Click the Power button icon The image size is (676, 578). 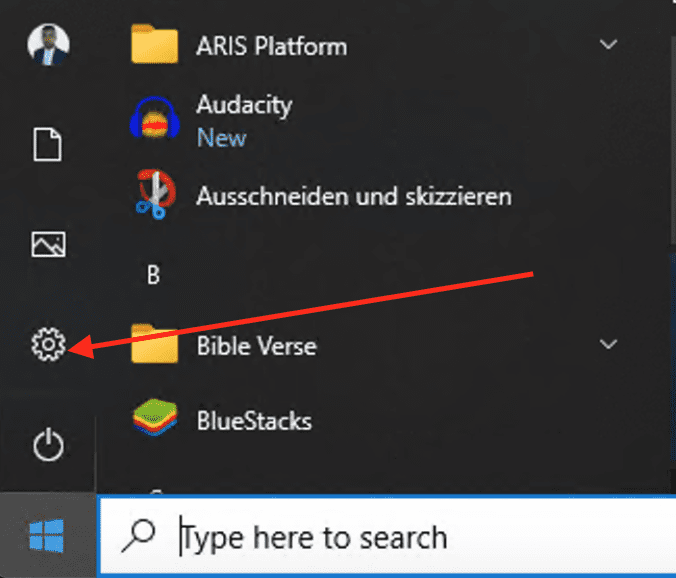(48, 446)
